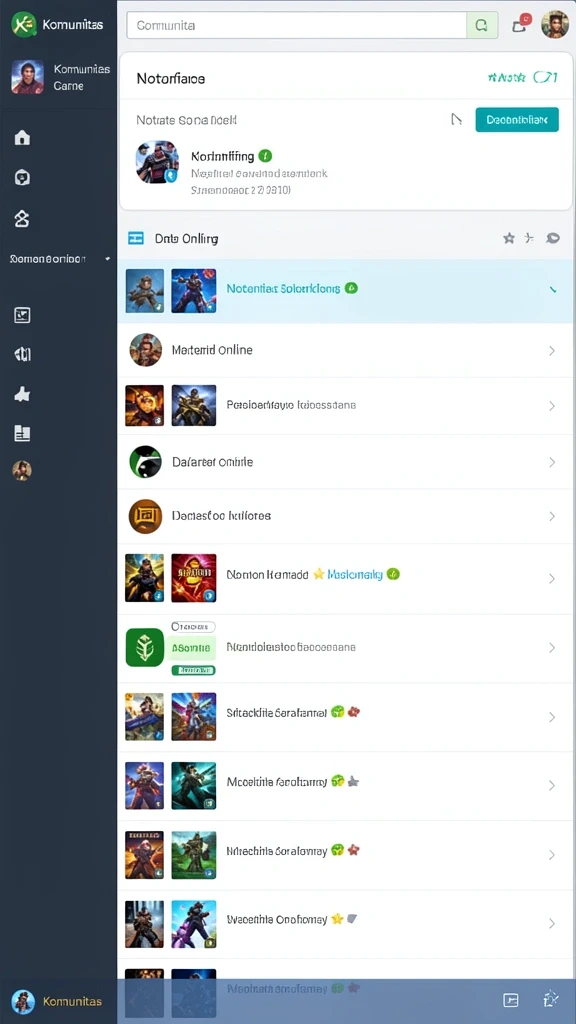Image resolution: width=576 pixels, height=1024 pixels.
Task: Collapse the highlighted Notentiac Solcrklons row chevron
Action: coord(553,289)
